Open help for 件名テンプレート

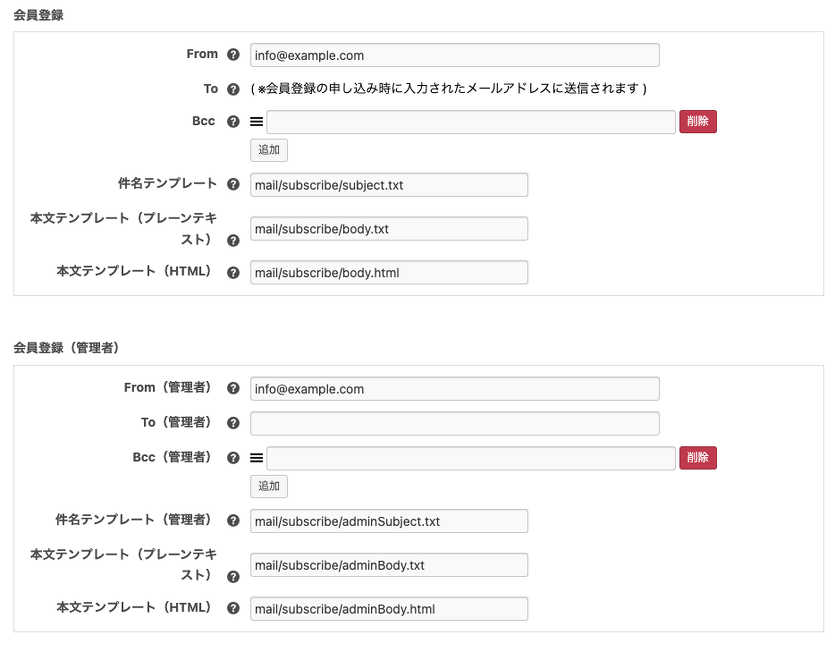click(x=233, y=184)
